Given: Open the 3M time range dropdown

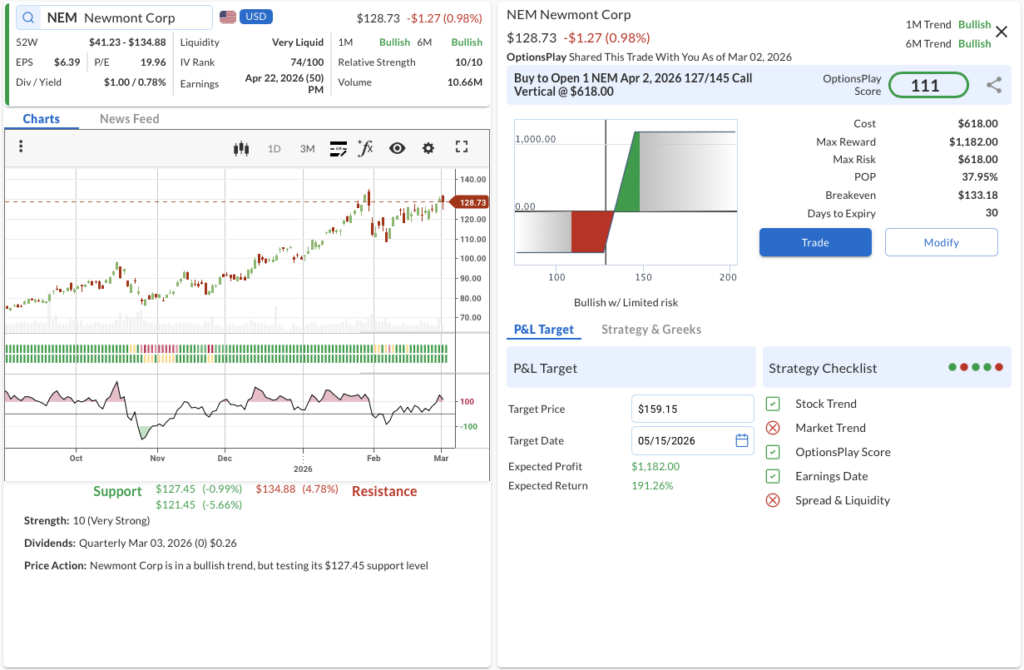Looking at the screenshot, I should (x=307, y=148).
